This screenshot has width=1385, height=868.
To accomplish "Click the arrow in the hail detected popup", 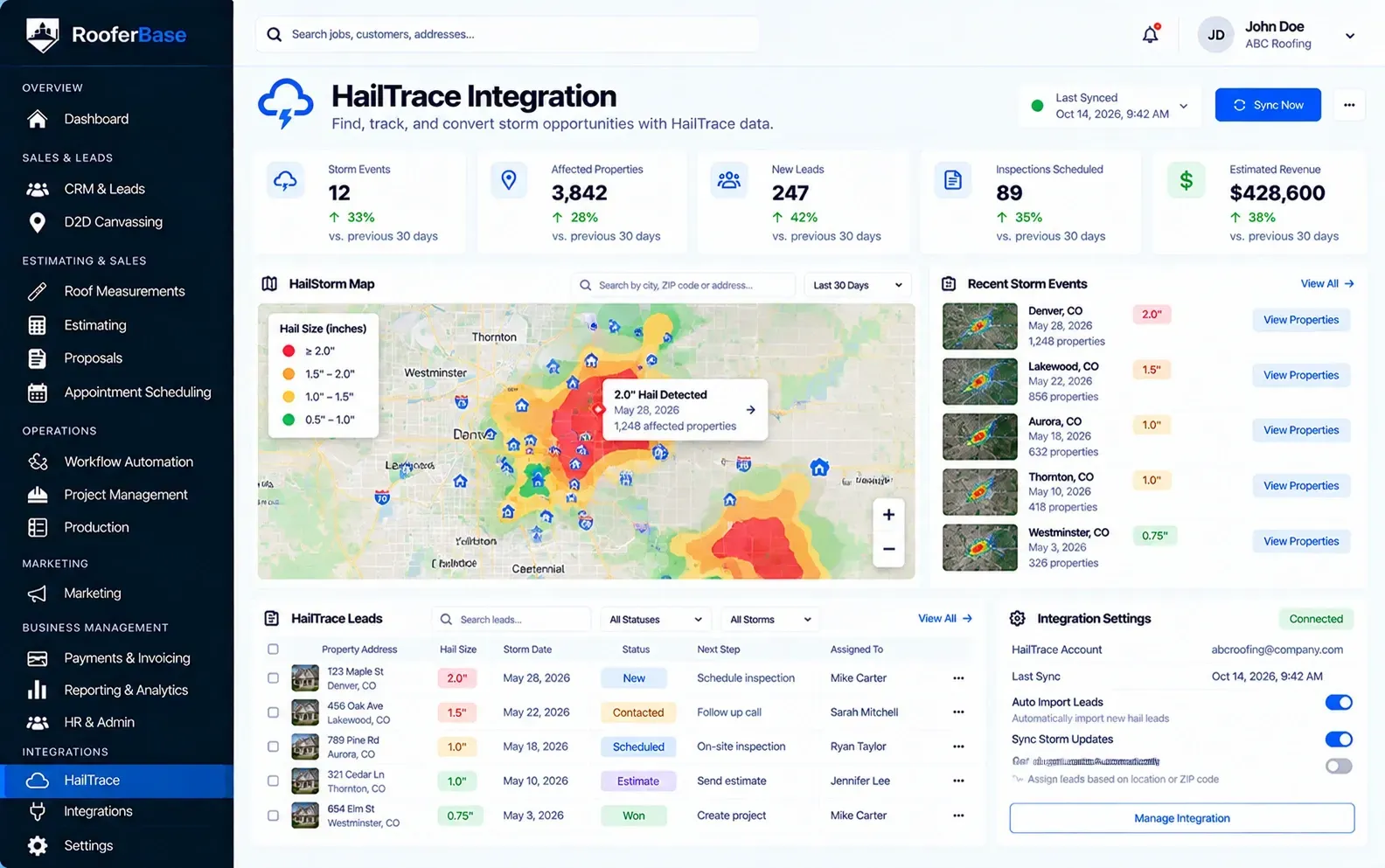I will (x=750, y=410).
